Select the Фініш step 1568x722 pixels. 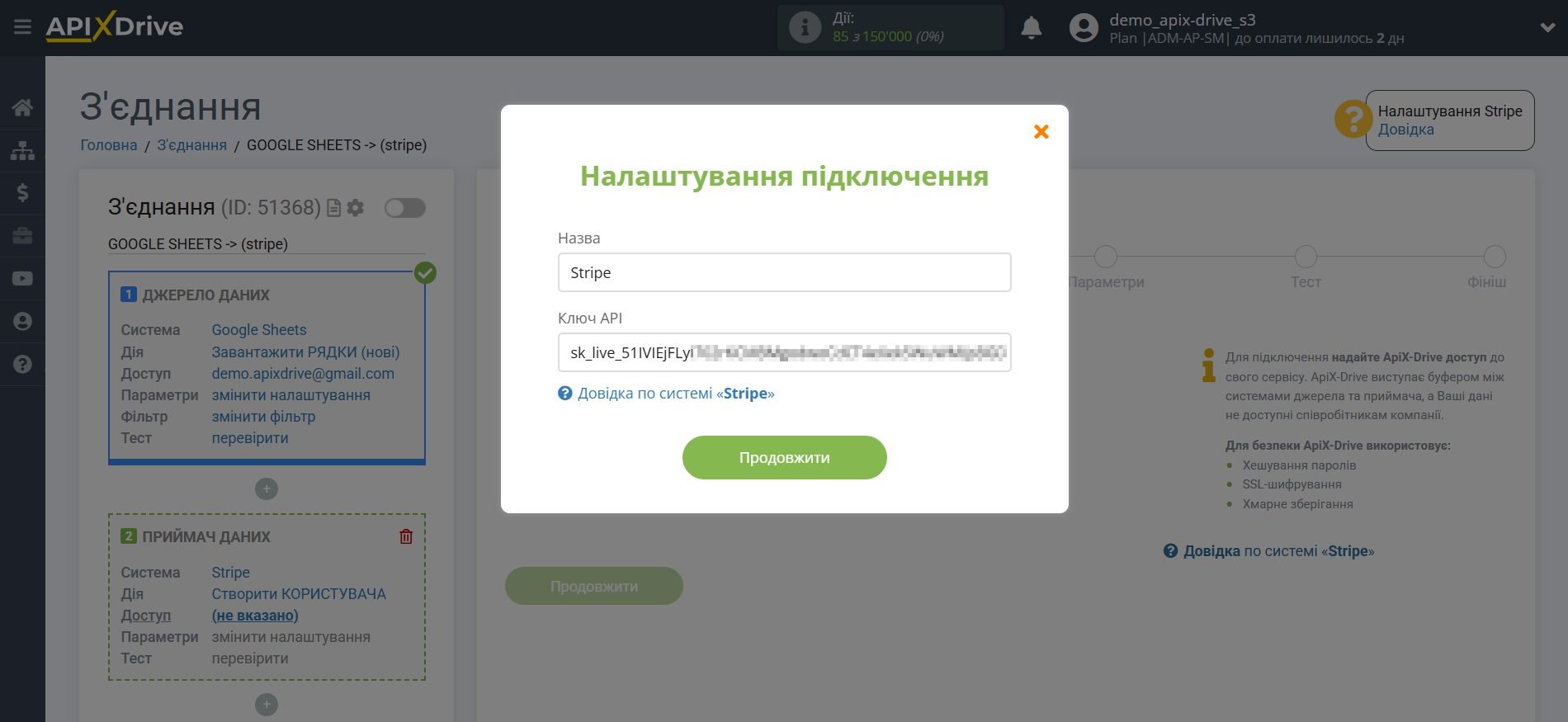[1495, 257]
